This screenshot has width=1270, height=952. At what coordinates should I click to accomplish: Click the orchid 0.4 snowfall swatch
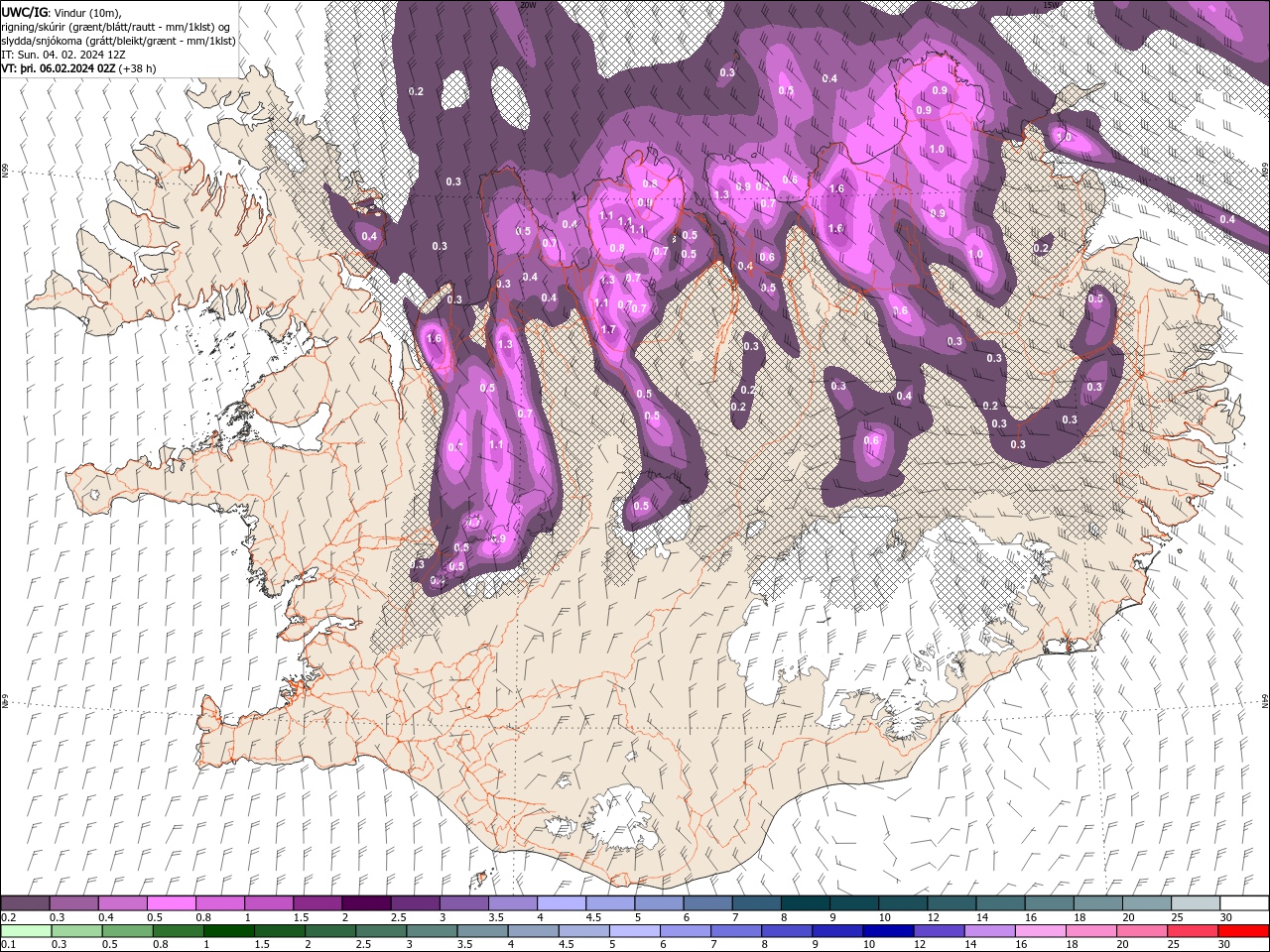tap(122, 903)
